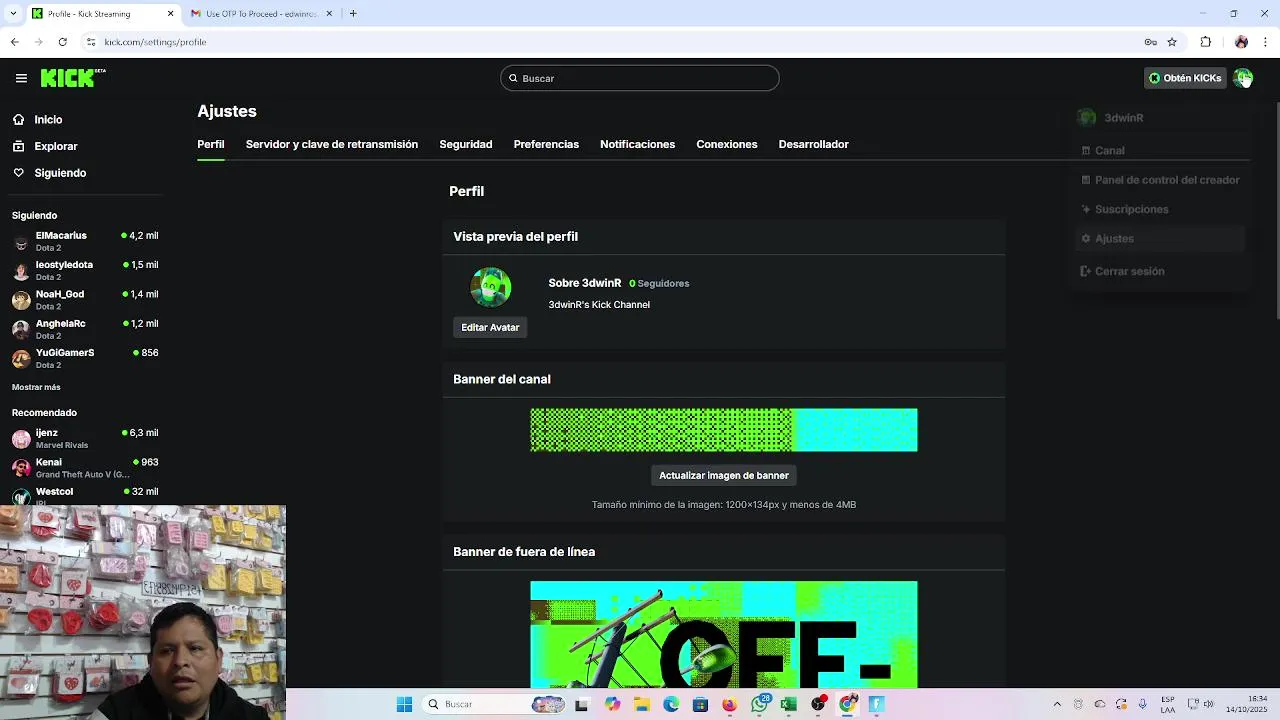Click the Obtén KICKs button
Screen dimensions: 1280x720
(1185, 78)
